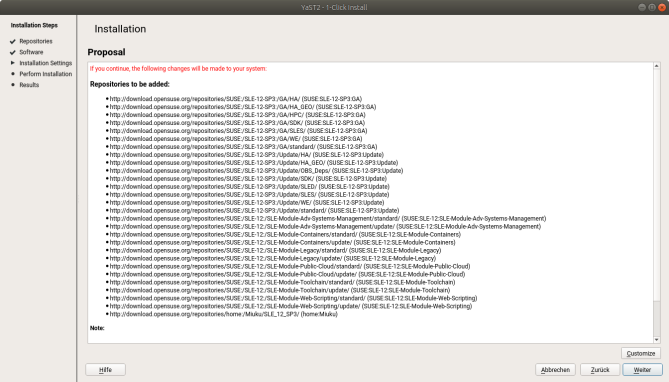Click the Update/SDK/ repository line
This screenshot has height=382, width=669.
[248, 178]
